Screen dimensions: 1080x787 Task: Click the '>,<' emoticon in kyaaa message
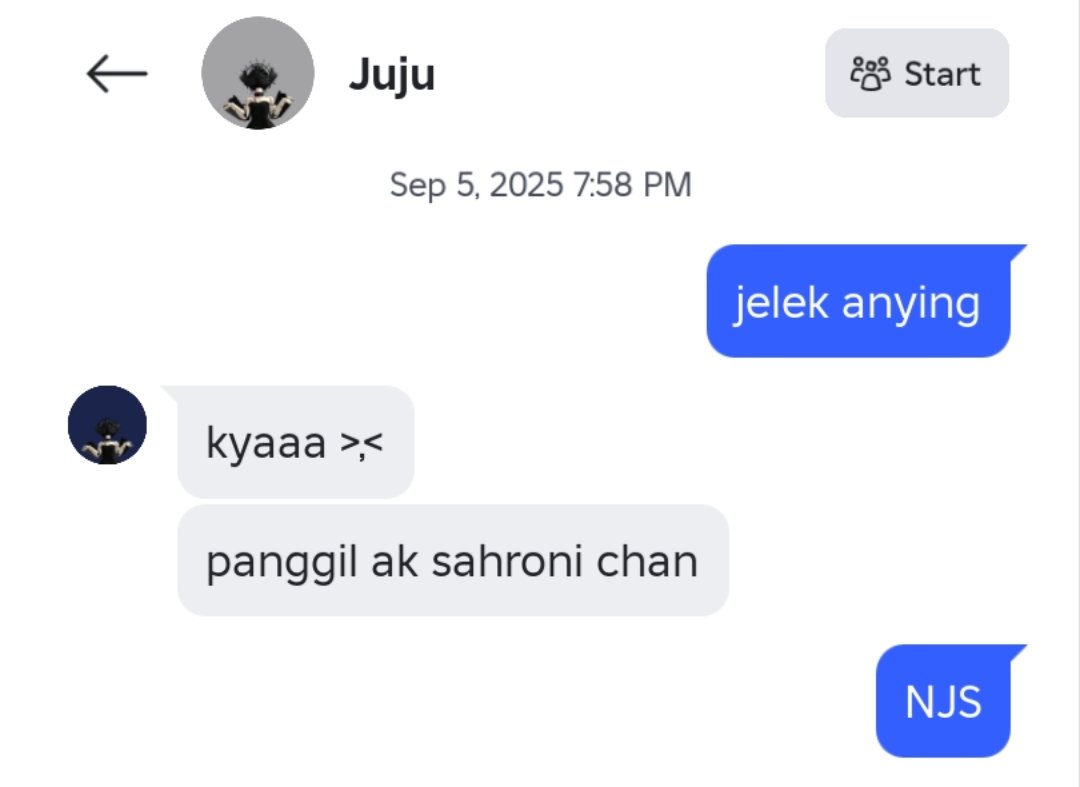[x=362, y=444]
